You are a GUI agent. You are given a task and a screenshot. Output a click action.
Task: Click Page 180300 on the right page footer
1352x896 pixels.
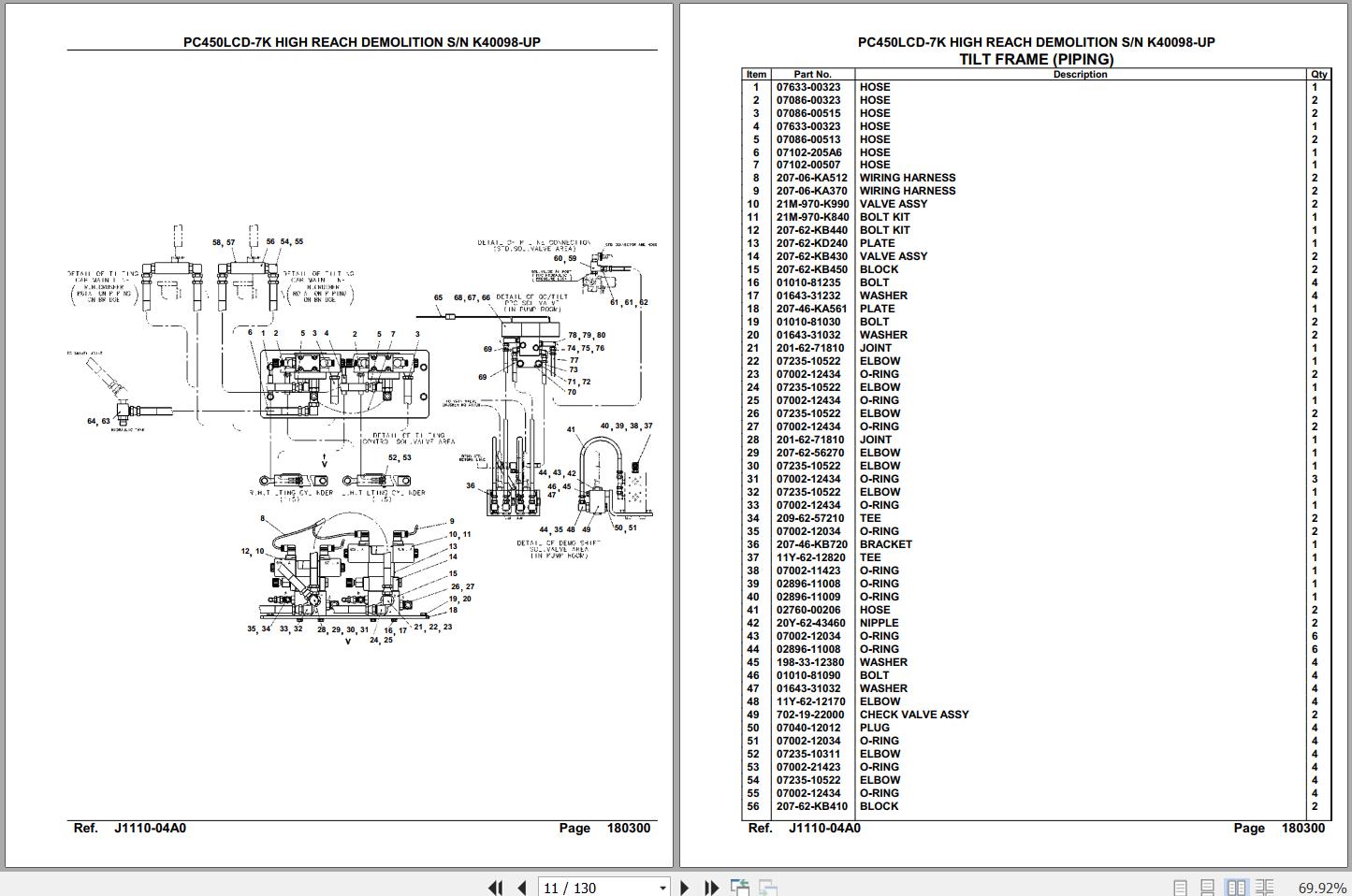click(x=1279, y=828)
